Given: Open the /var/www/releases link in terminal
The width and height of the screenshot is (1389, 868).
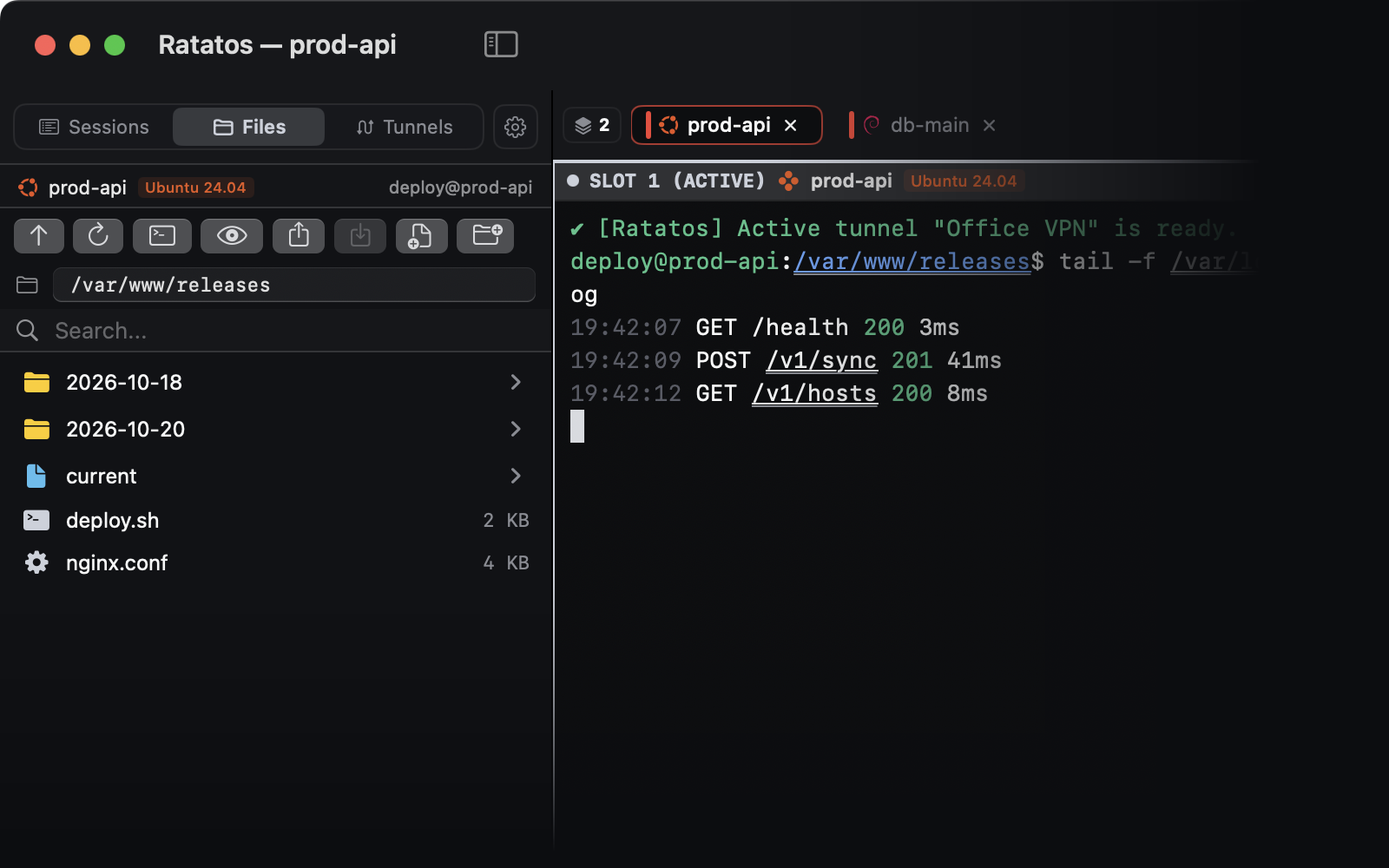Looking at the screenshot, I should (x=912, y=261).
